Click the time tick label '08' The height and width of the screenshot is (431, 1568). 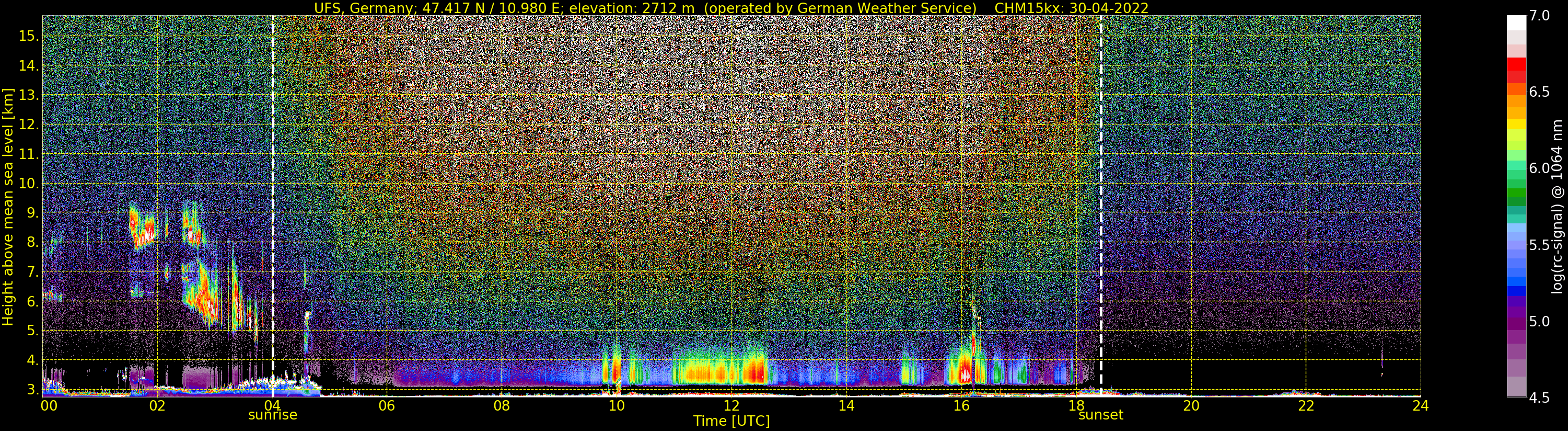(x=501, y=406)
